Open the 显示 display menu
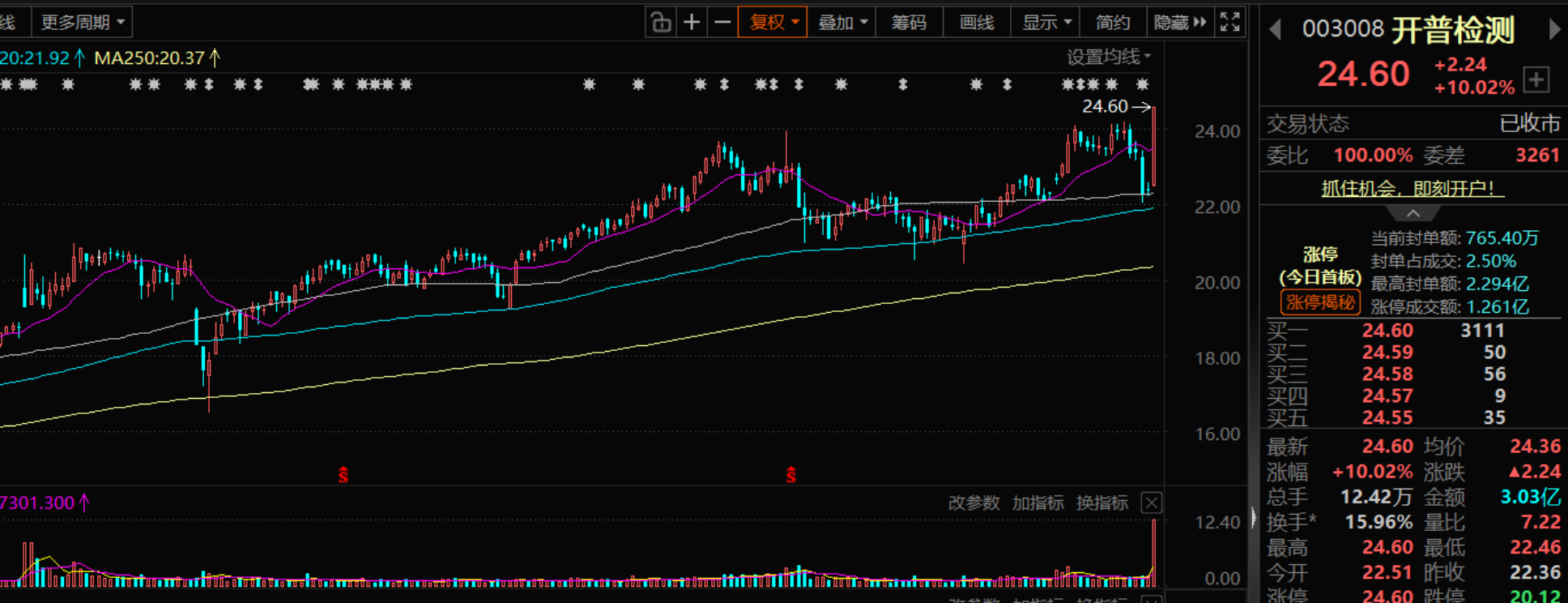Screen dimensions: 1568x603 (x=1046, y=22)
